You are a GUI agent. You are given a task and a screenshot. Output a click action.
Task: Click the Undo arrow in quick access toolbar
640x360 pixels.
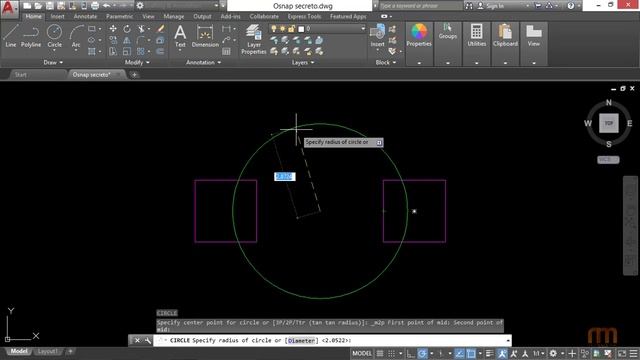(107, 6)
